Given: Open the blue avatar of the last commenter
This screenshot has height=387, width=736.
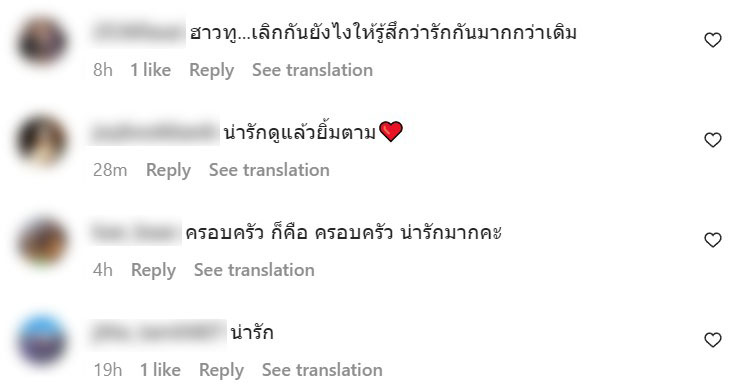Looking at the screenshot, I should pyautogui.click(x=42, y=341).
